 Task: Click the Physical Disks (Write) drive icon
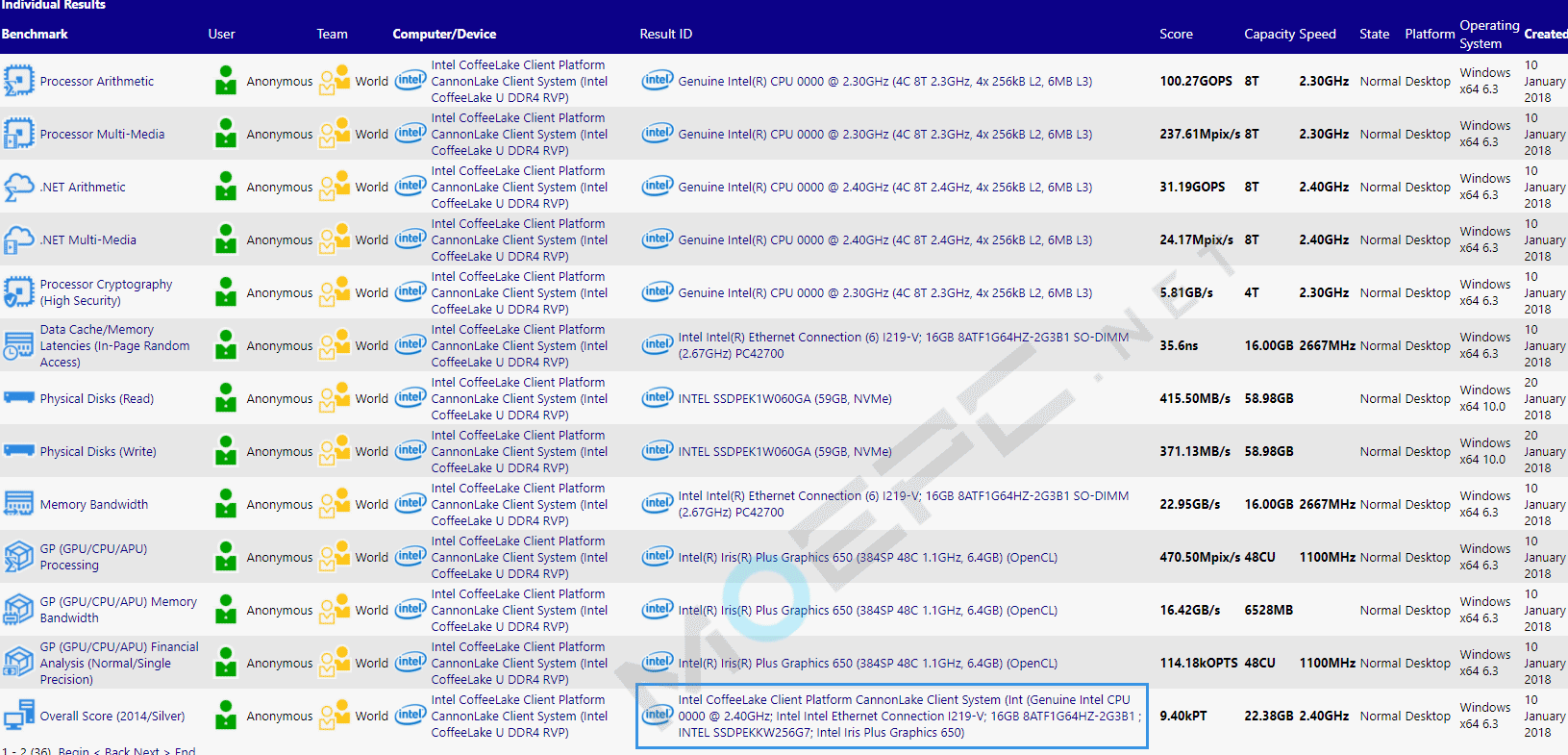(x=18, y=450)
